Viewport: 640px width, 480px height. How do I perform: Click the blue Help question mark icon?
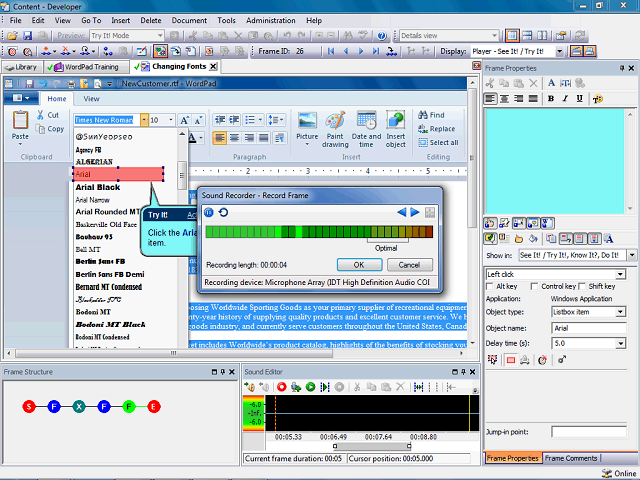point(382,36)
